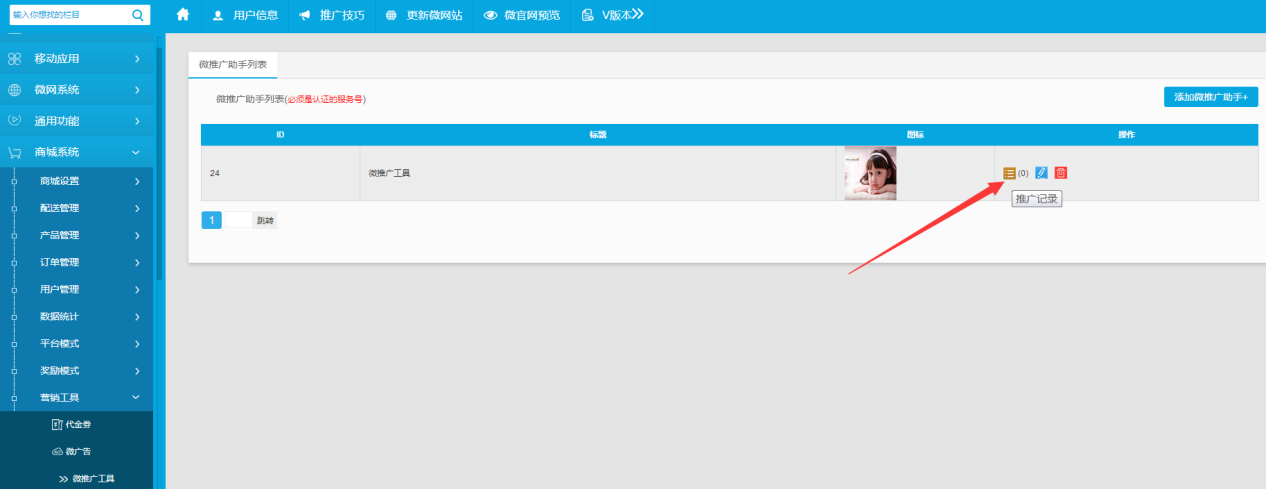Click 更新微网站 globe icon item
This screenshot has width=1266, height=489.
pyautogui.click(x=424, y=16)
